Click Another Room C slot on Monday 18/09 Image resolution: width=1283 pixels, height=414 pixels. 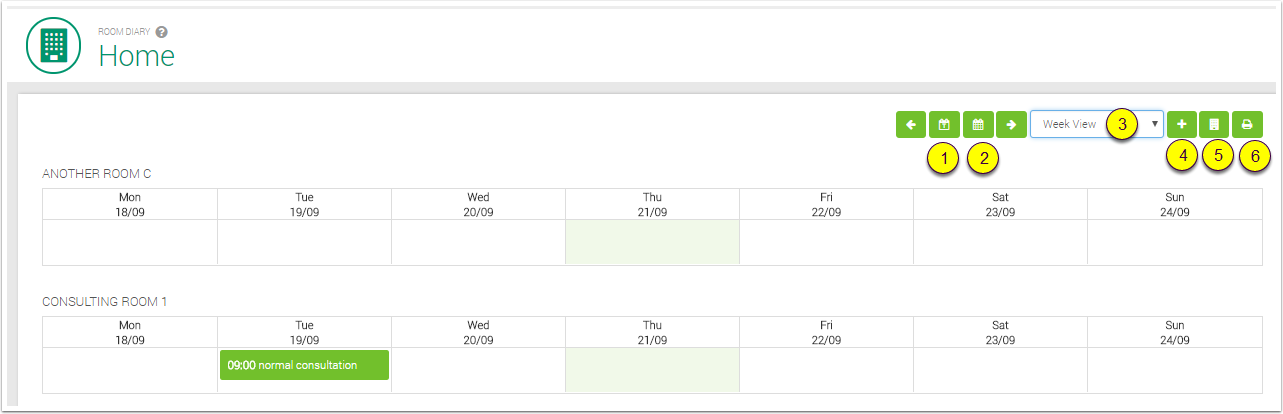pos(130,242)
